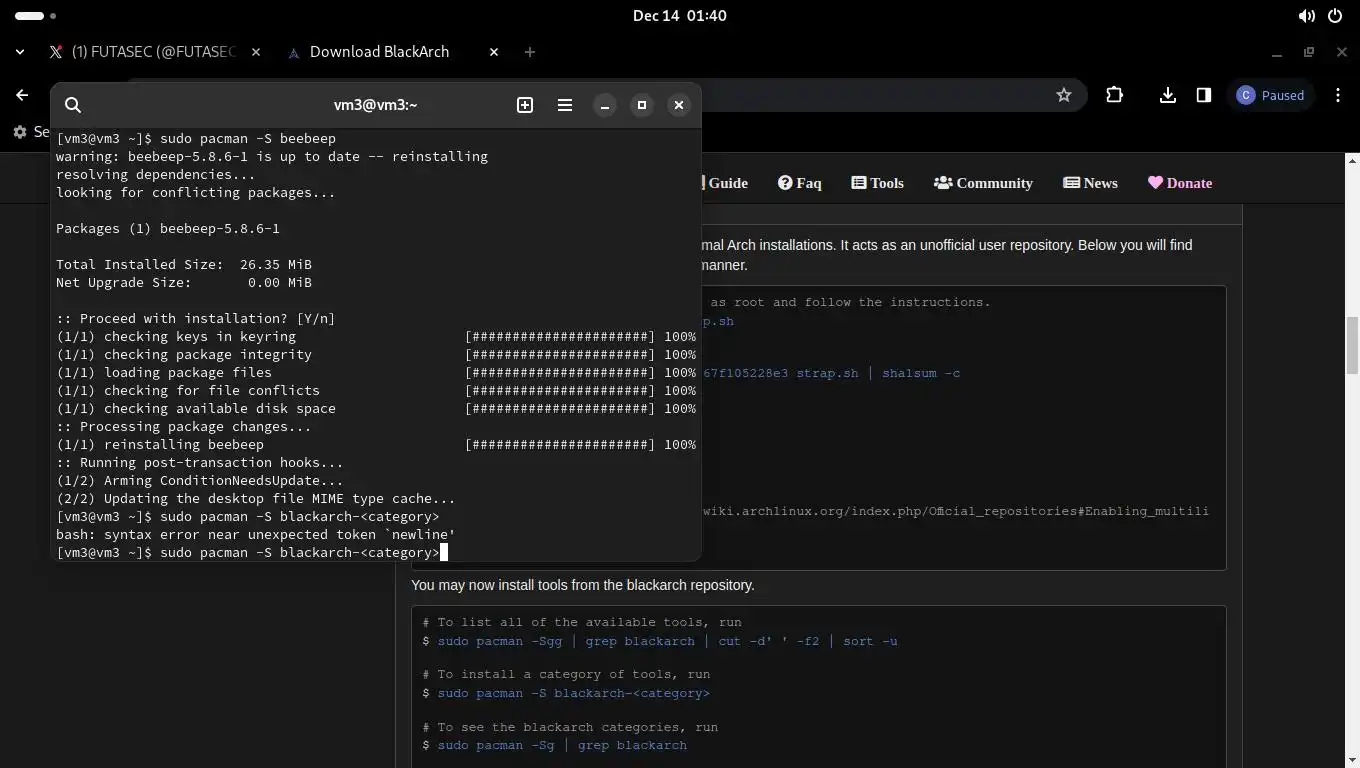Open the browser three-dot menu
The height and width of the screenshot is (768, 1360).
point(1338,95)
